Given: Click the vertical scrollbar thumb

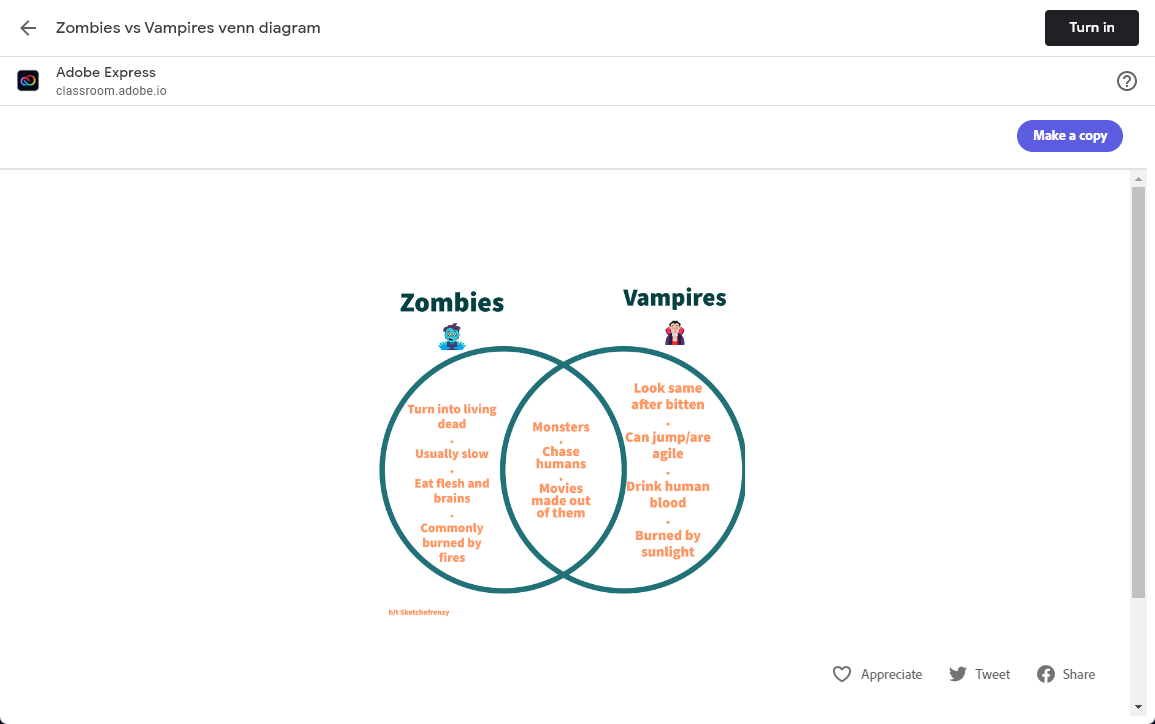Looking at the screenshot, I should tap(1138, 393).
